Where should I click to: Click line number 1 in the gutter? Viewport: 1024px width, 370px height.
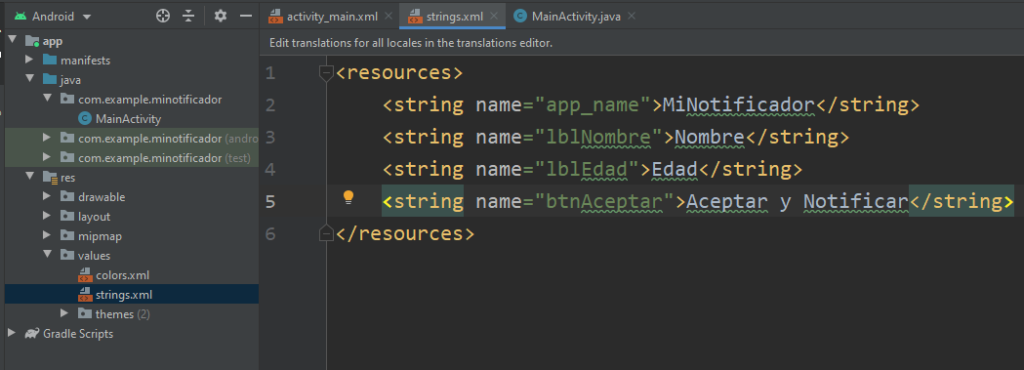(270, 73)
